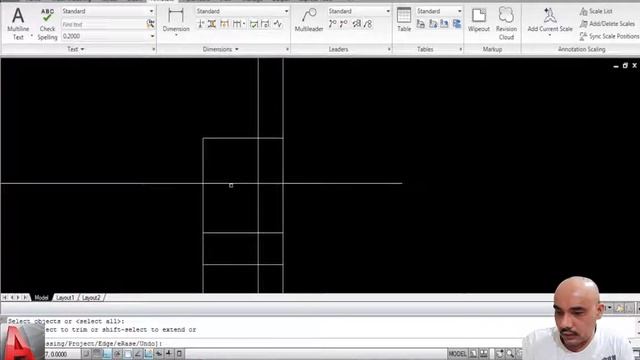
Task: Select the Multileader tool
Action: point(309,20)
